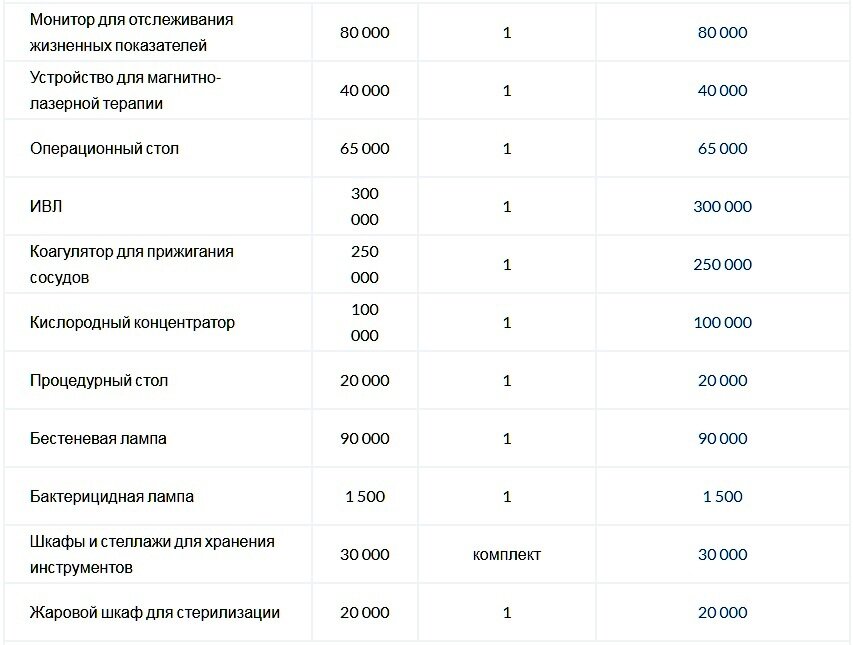The image size is (853, 645).
Task: Select the 'ИВЛ' equipment name
Action: coord(46,207)
